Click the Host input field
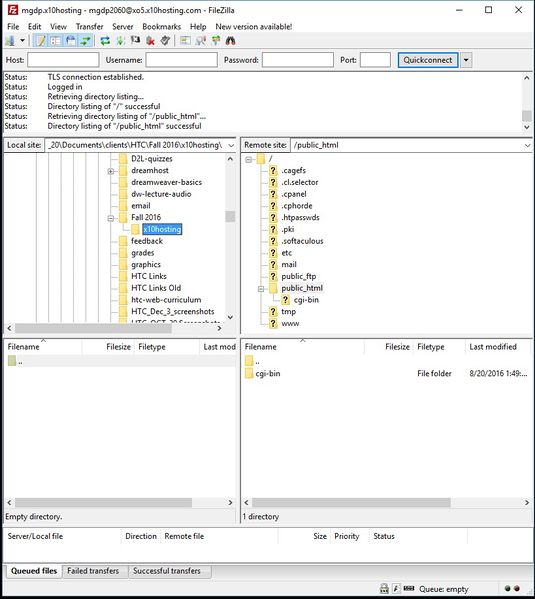This screenshot has width=535, height=599. tap(63, 60)
